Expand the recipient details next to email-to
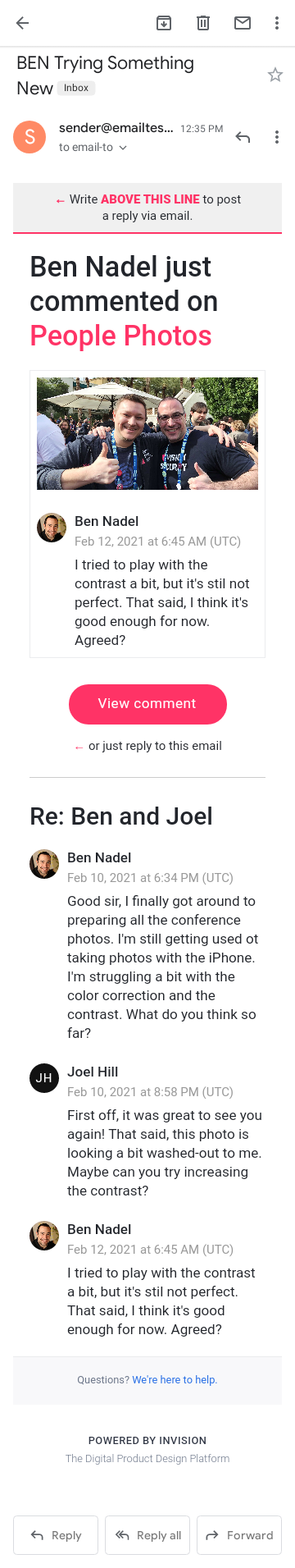 click(x=123, y=148)
